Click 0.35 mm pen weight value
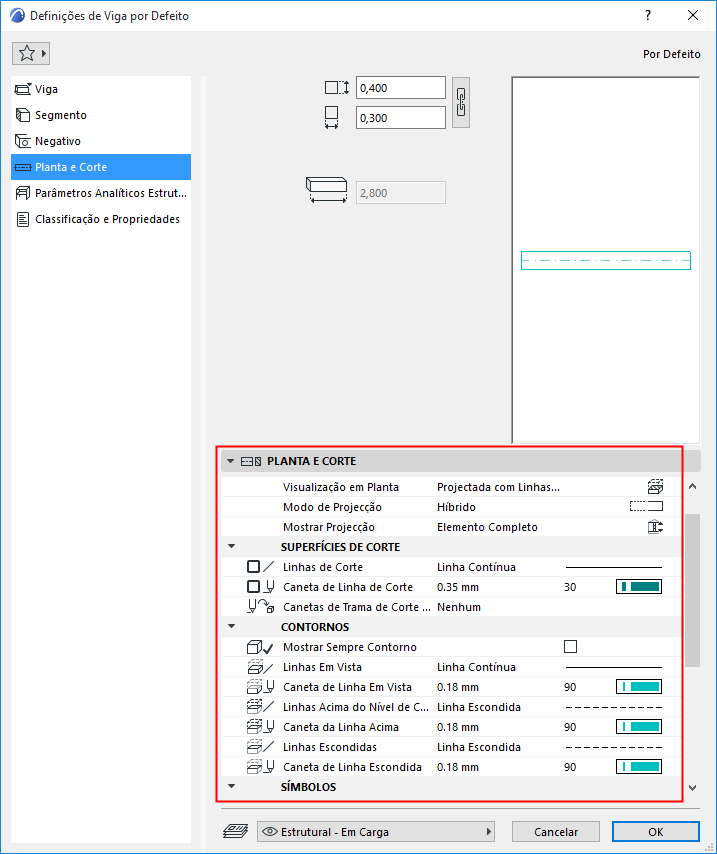717x854 pixels. click(x=458, y=587)
